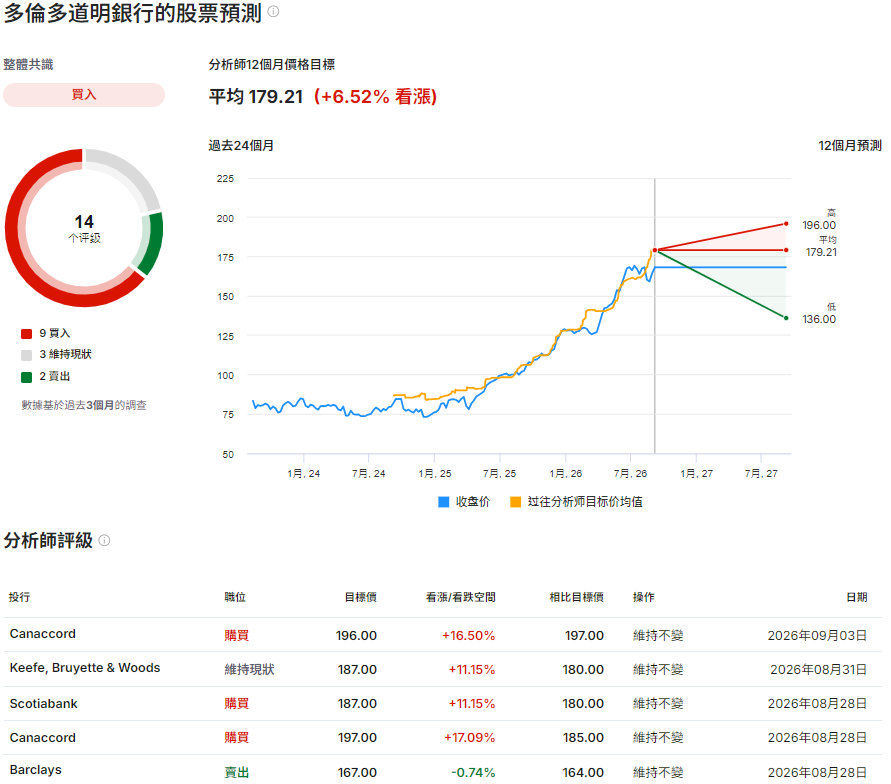Toggle blue 收盘价 chart legend

464,502
